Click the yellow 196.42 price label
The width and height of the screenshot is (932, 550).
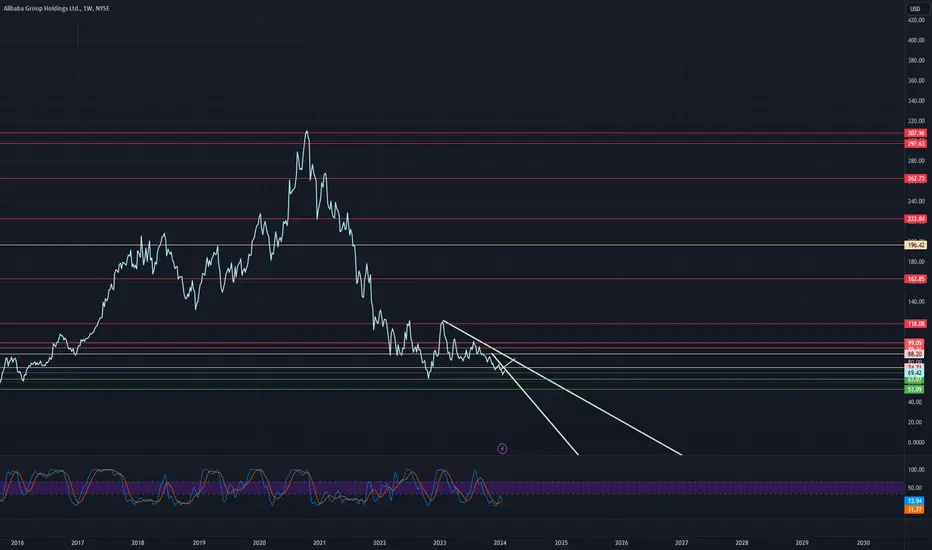915,245
